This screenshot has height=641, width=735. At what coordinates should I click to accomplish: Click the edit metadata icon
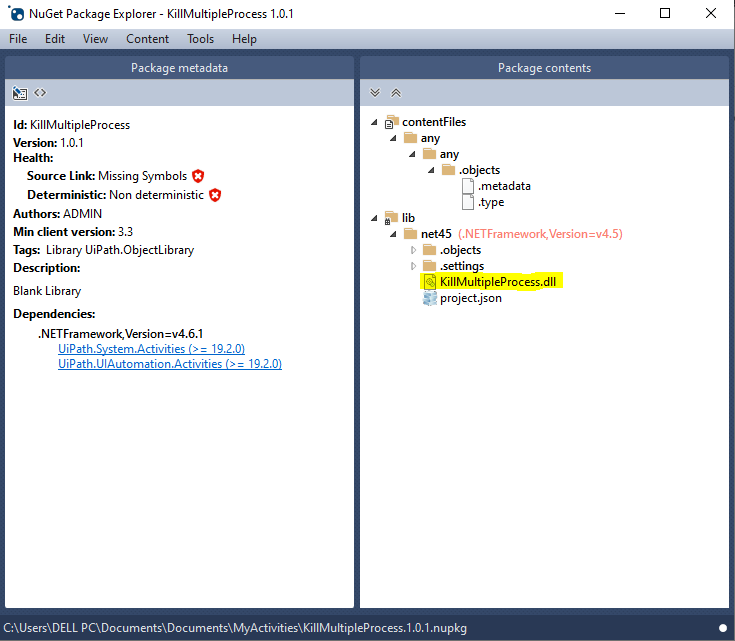20,93
